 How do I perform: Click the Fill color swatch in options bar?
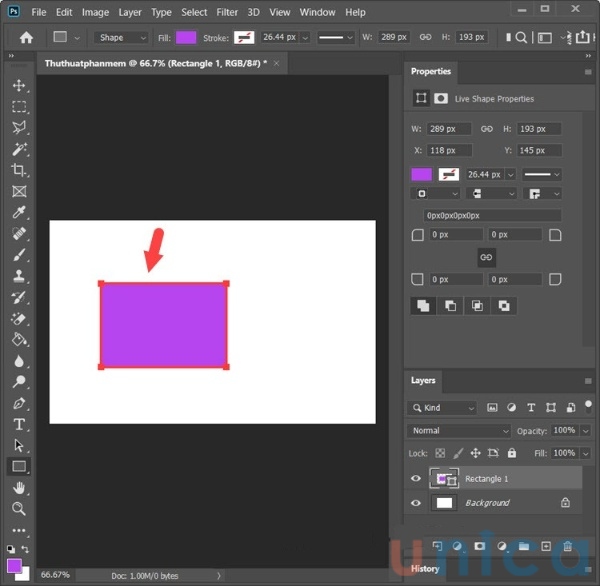186,38
